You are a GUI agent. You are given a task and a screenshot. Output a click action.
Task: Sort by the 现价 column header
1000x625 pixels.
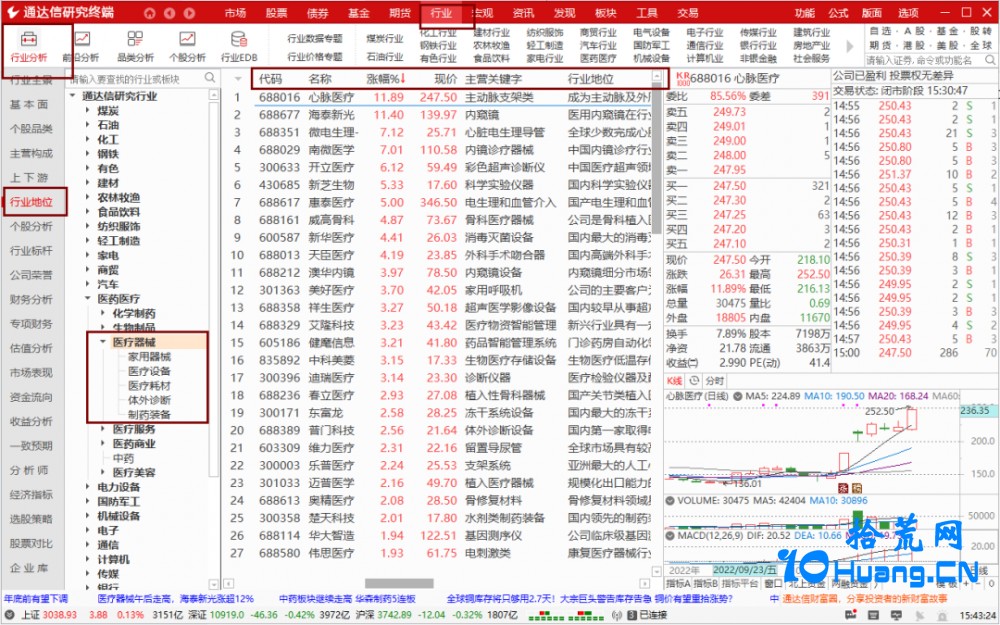click(x=445, y=79)
